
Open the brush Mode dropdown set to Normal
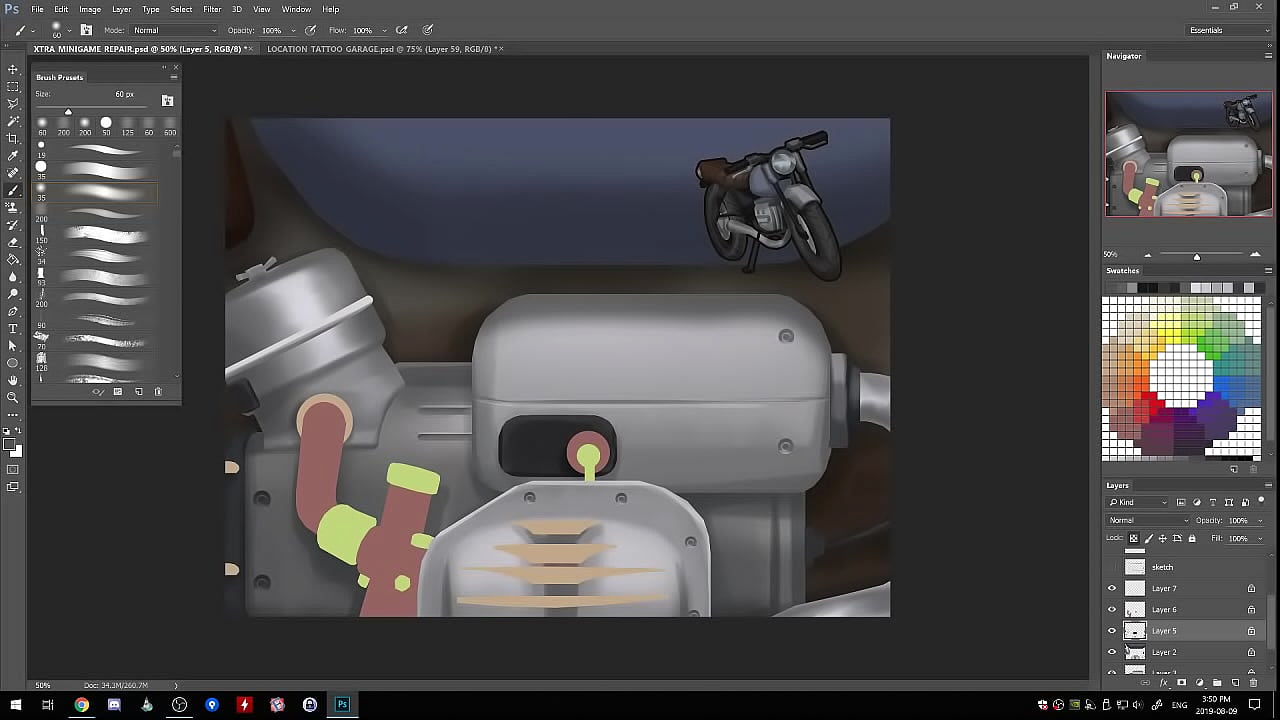[174, 30]
